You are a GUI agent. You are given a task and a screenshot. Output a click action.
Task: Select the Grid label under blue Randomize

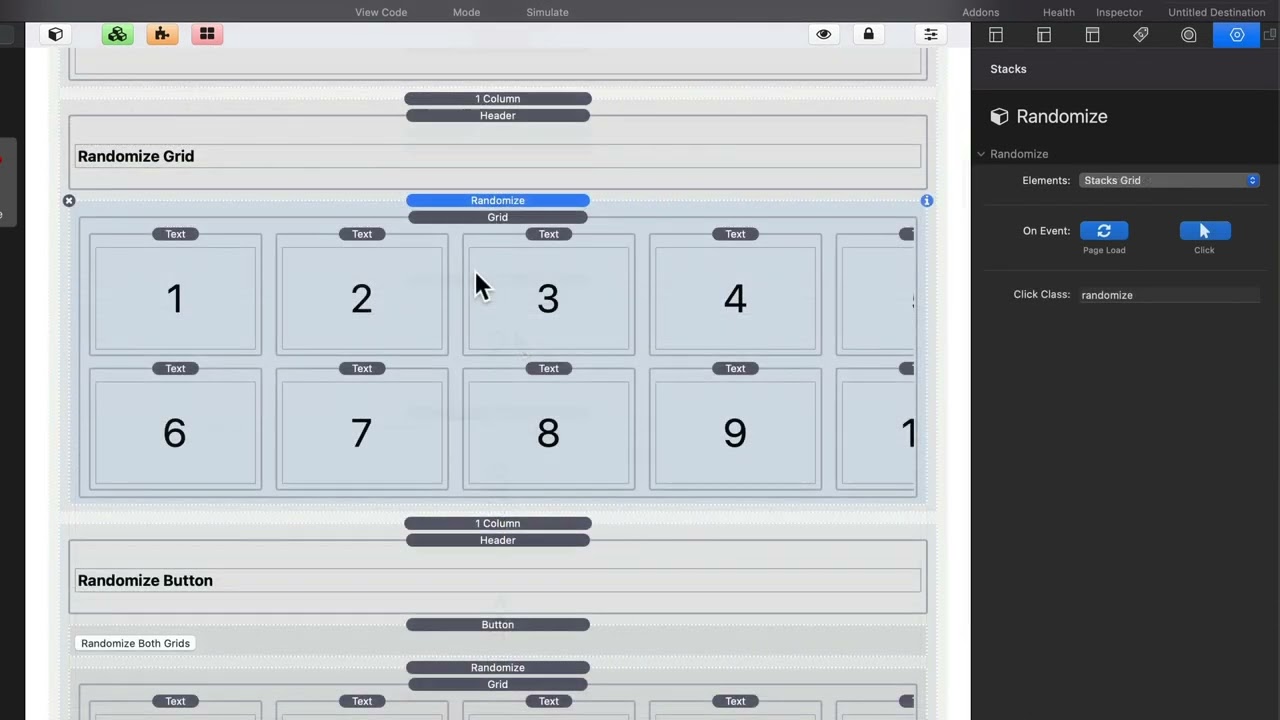coord(498,217)
